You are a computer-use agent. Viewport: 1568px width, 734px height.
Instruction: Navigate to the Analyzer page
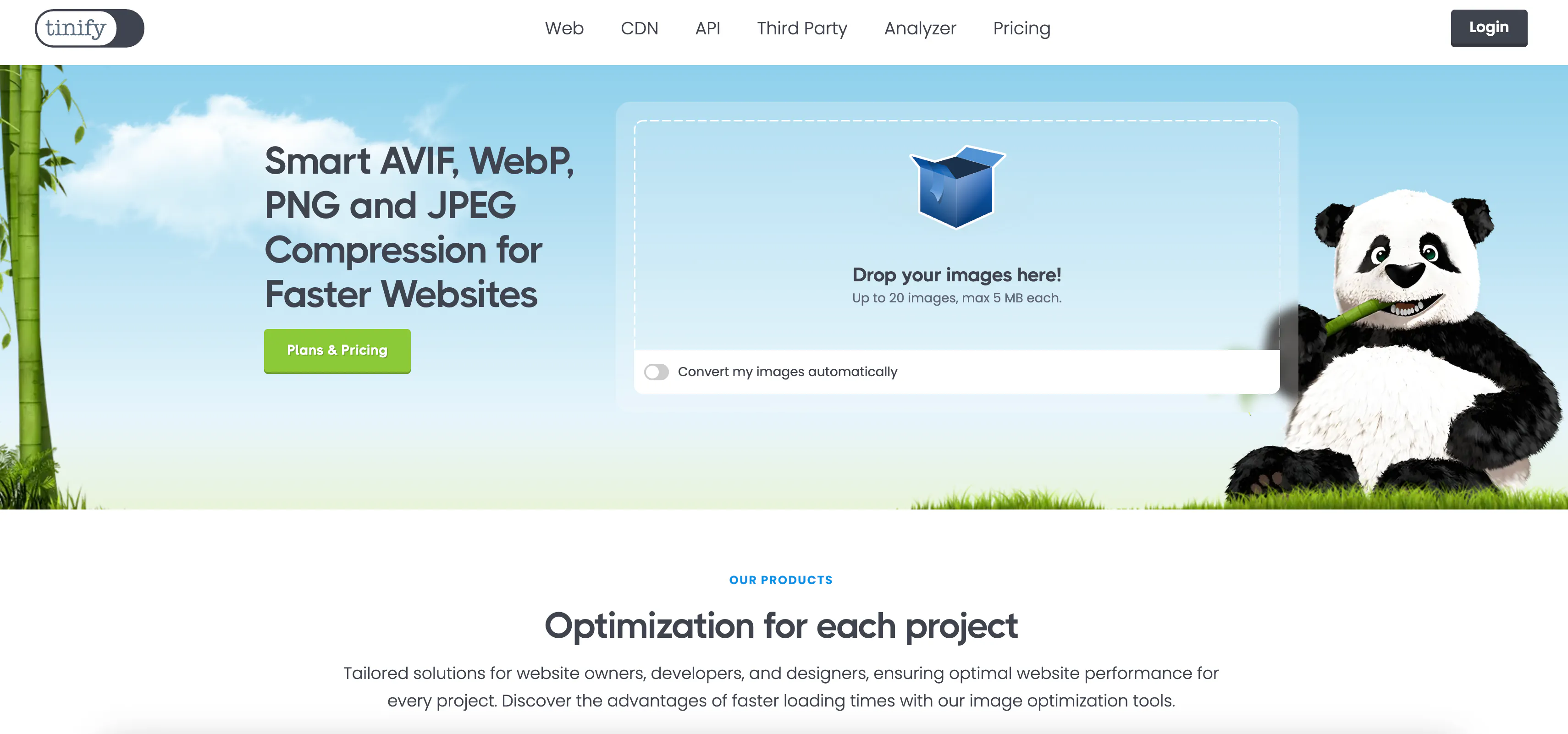pos(920,28)
